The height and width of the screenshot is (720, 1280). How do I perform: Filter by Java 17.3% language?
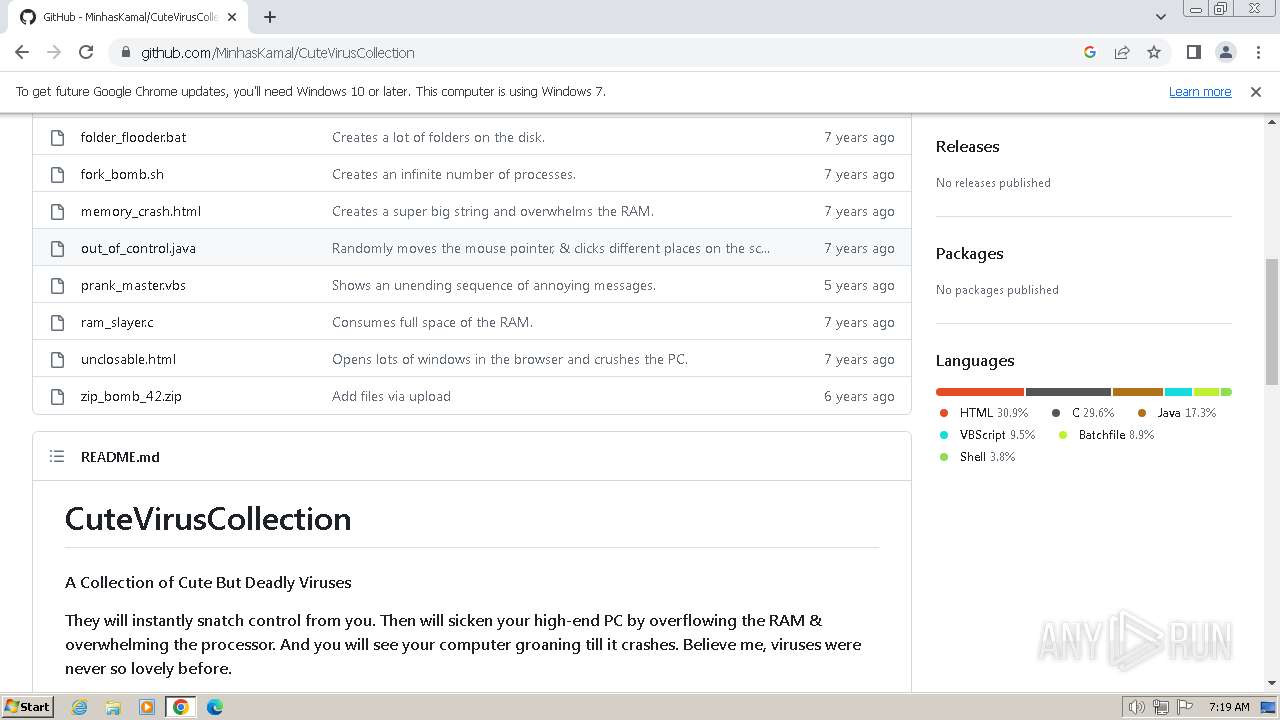[1177, 413]
